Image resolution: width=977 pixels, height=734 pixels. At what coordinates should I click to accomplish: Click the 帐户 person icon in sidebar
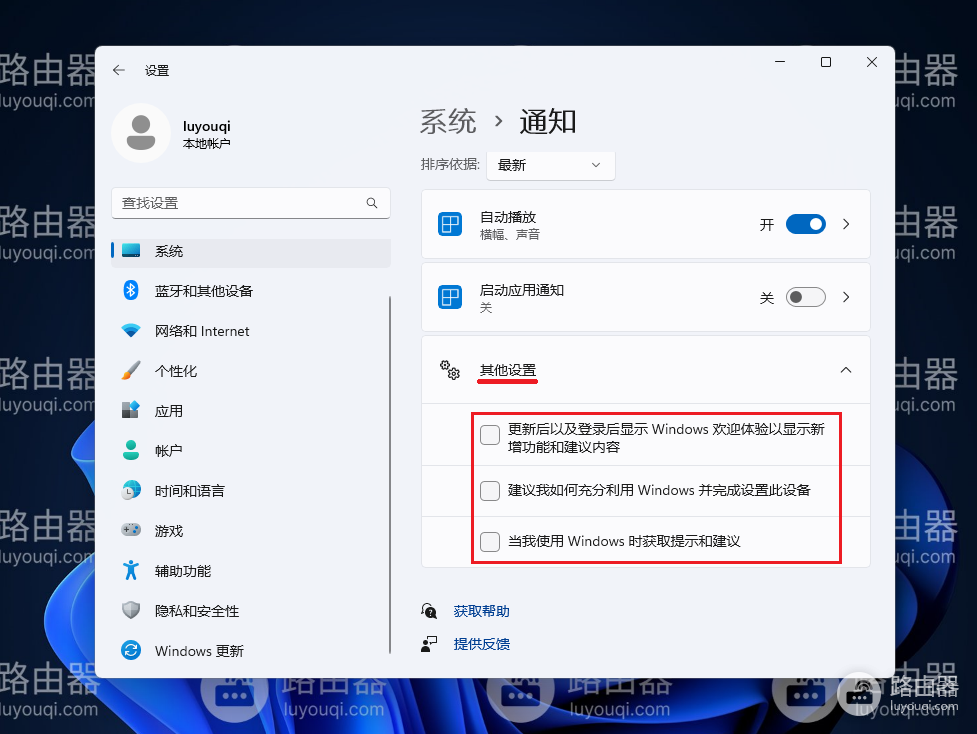pyautogui.click(x=131, y=450)
